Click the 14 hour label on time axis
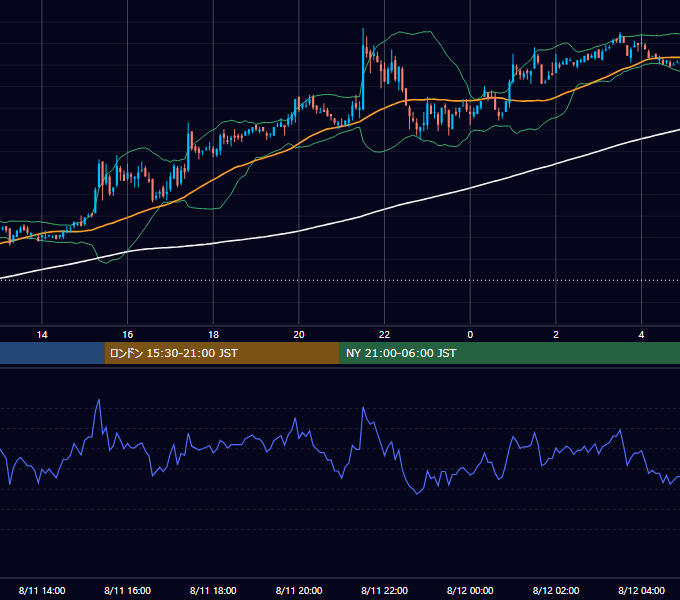 click(42, 335)
